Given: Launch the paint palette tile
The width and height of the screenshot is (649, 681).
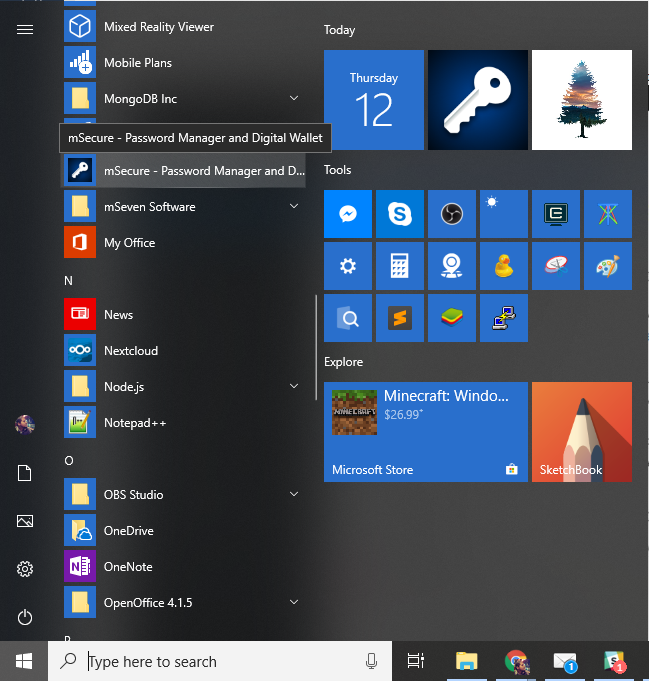Looking at the screenshot, I should (x=608, y=266).
